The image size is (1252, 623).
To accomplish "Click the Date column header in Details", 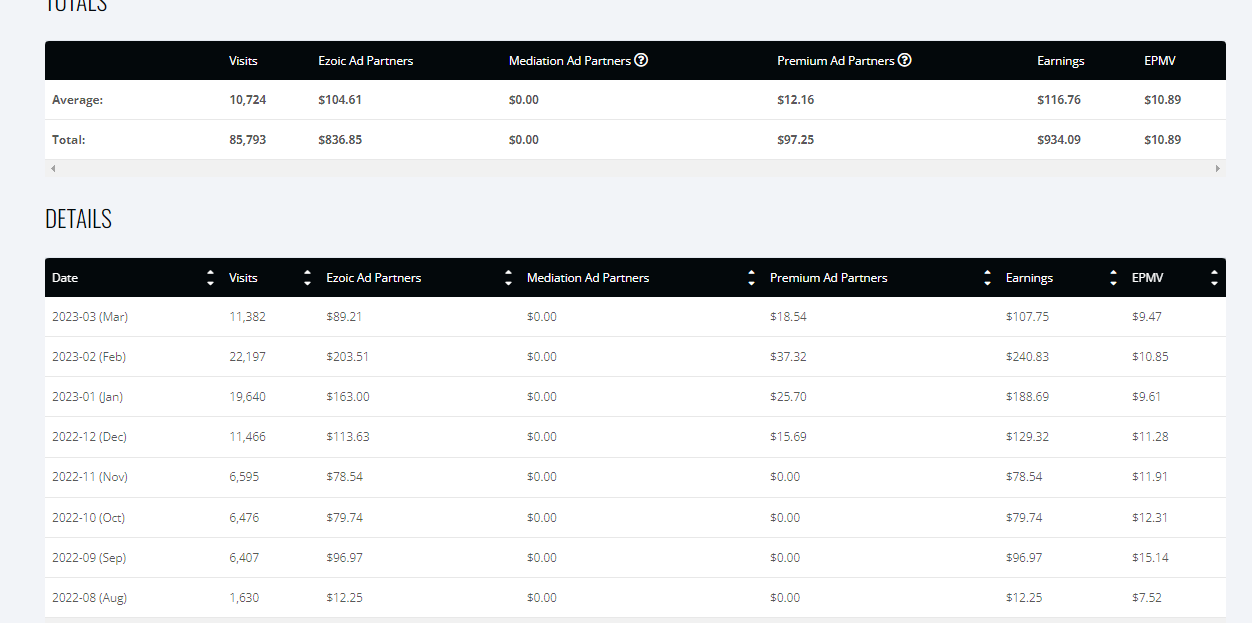I will 65,278.
